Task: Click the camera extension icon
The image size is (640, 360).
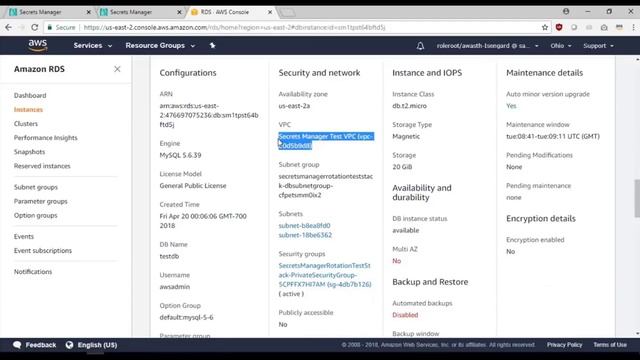Action: pyautogui.click(x=604, y=27)
